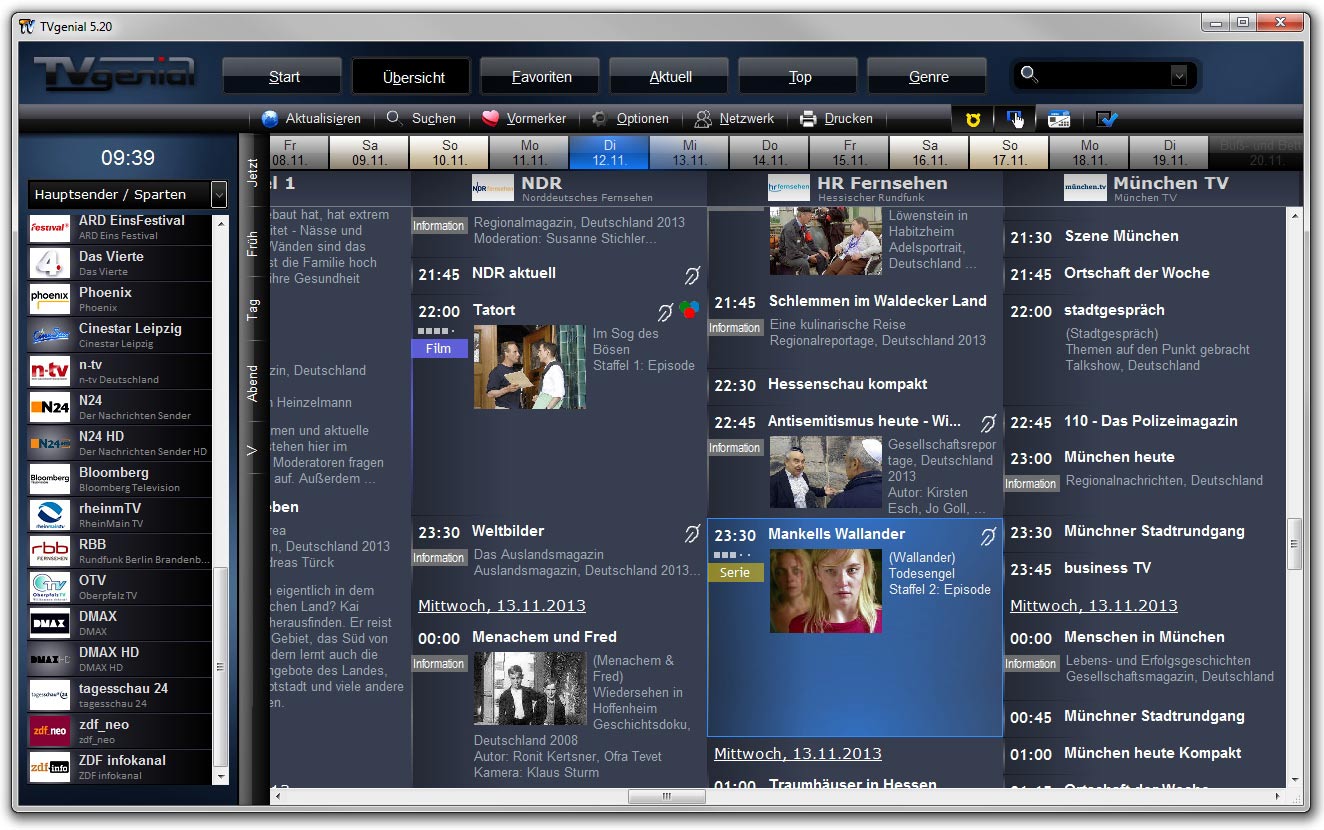Select the Di 19.11. date

(1169, 152)
